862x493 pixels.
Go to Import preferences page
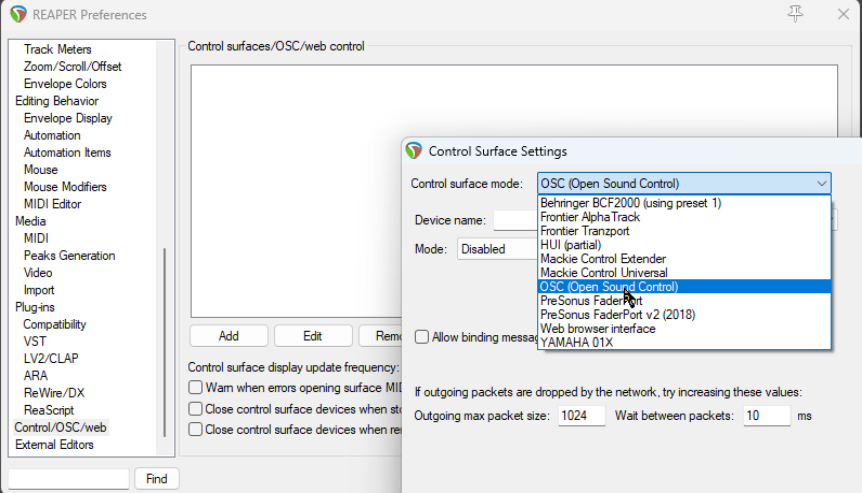pos(38,290)
